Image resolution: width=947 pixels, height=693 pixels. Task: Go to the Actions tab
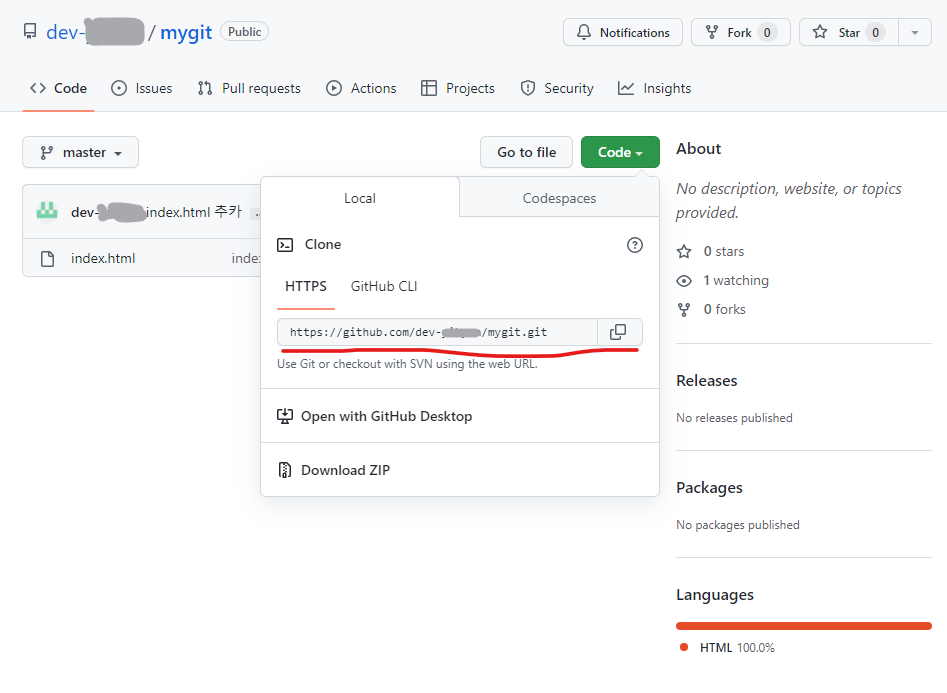(x=361, y=88)
